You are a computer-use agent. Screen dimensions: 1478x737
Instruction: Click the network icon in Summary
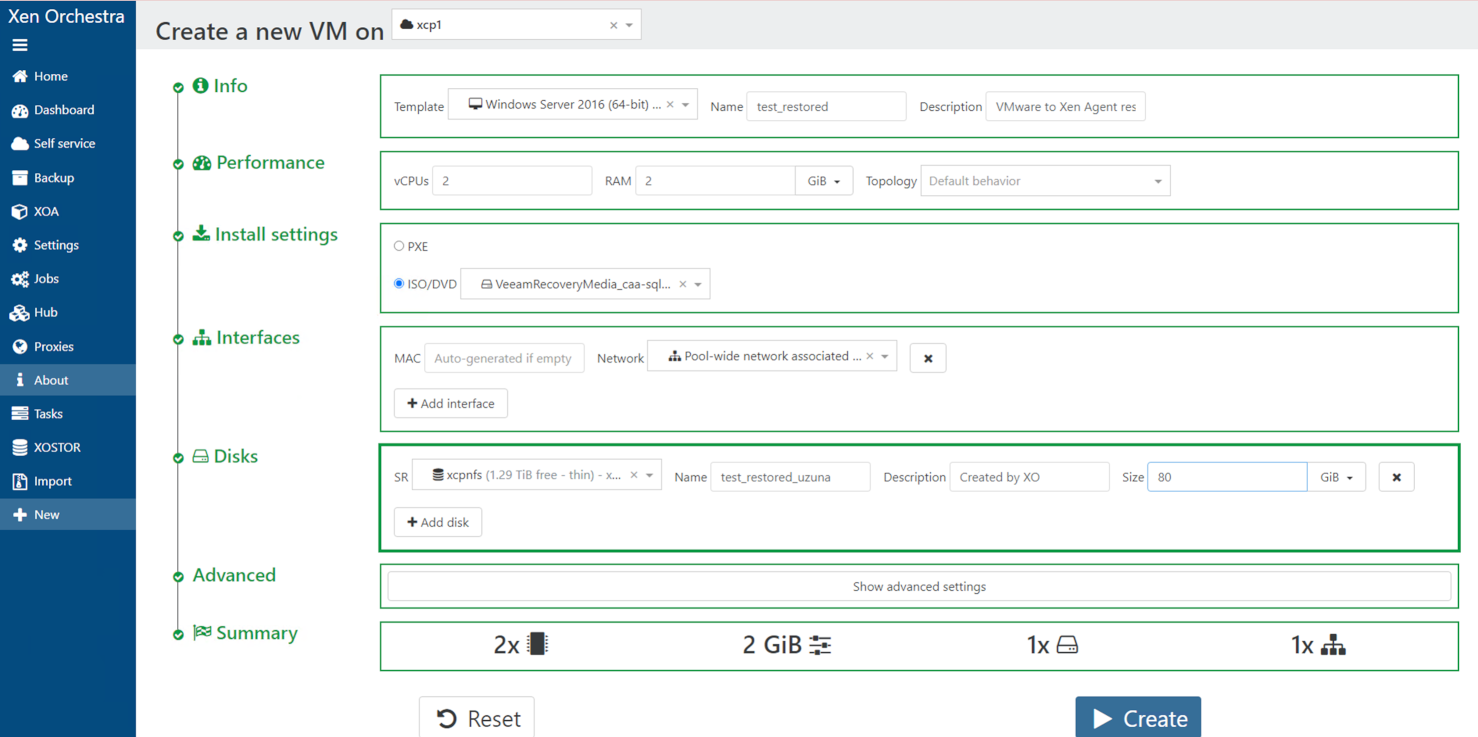click(x=1333, y=645)
